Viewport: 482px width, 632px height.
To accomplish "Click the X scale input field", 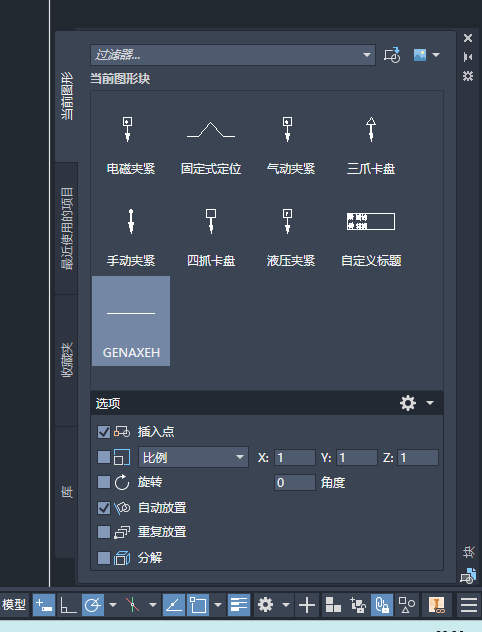I will (295, 457).
